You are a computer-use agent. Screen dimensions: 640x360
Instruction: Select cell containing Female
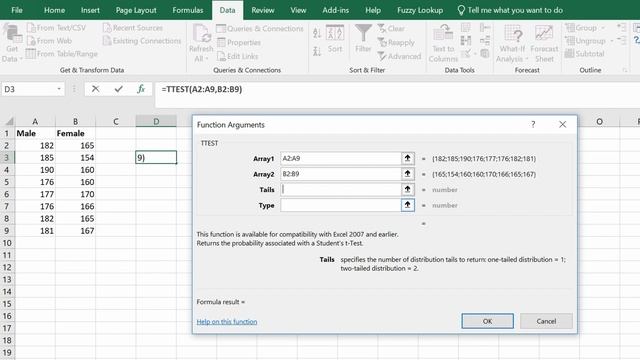tap(76, 133)
